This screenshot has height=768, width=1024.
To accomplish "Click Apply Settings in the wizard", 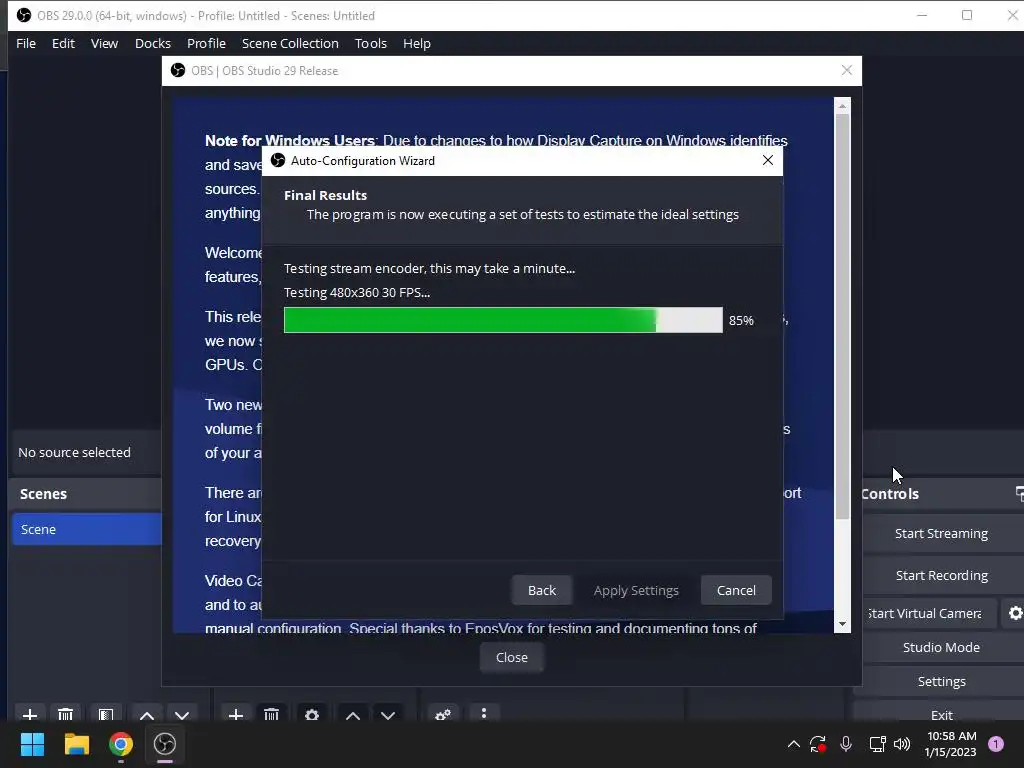I will pos(636,590).
